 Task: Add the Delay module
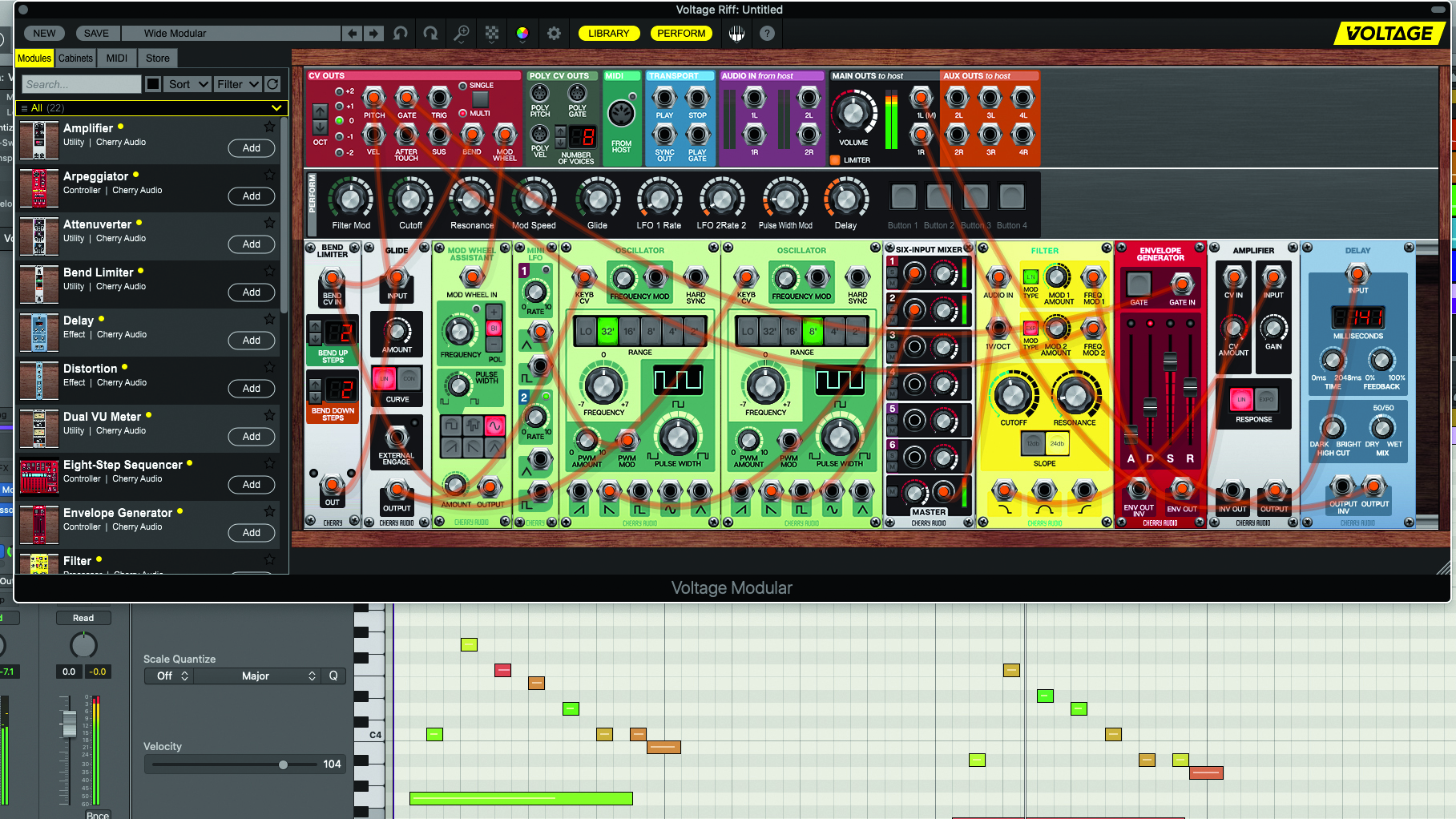252,341
